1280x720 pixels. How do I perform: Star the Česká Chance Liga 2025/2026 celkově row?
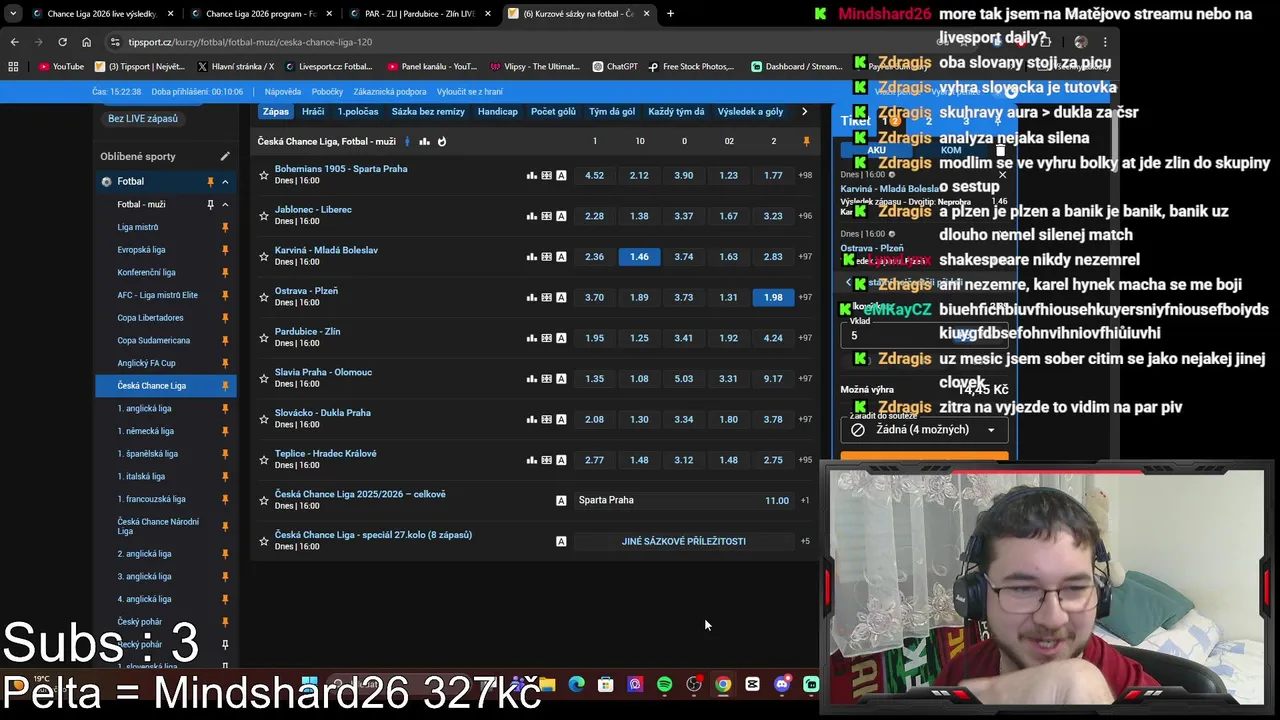[264, 500]
